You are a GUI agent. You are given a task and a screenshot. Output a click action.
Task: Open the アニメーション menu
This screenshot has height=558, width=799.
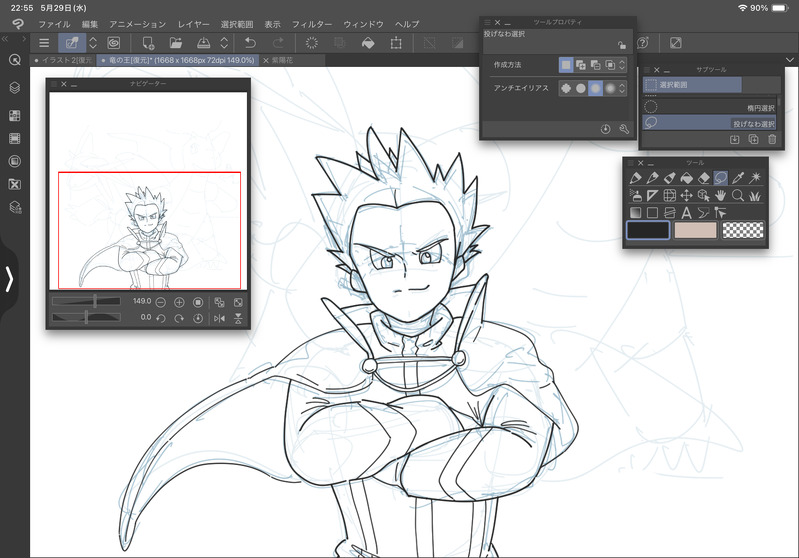[138, 24]
